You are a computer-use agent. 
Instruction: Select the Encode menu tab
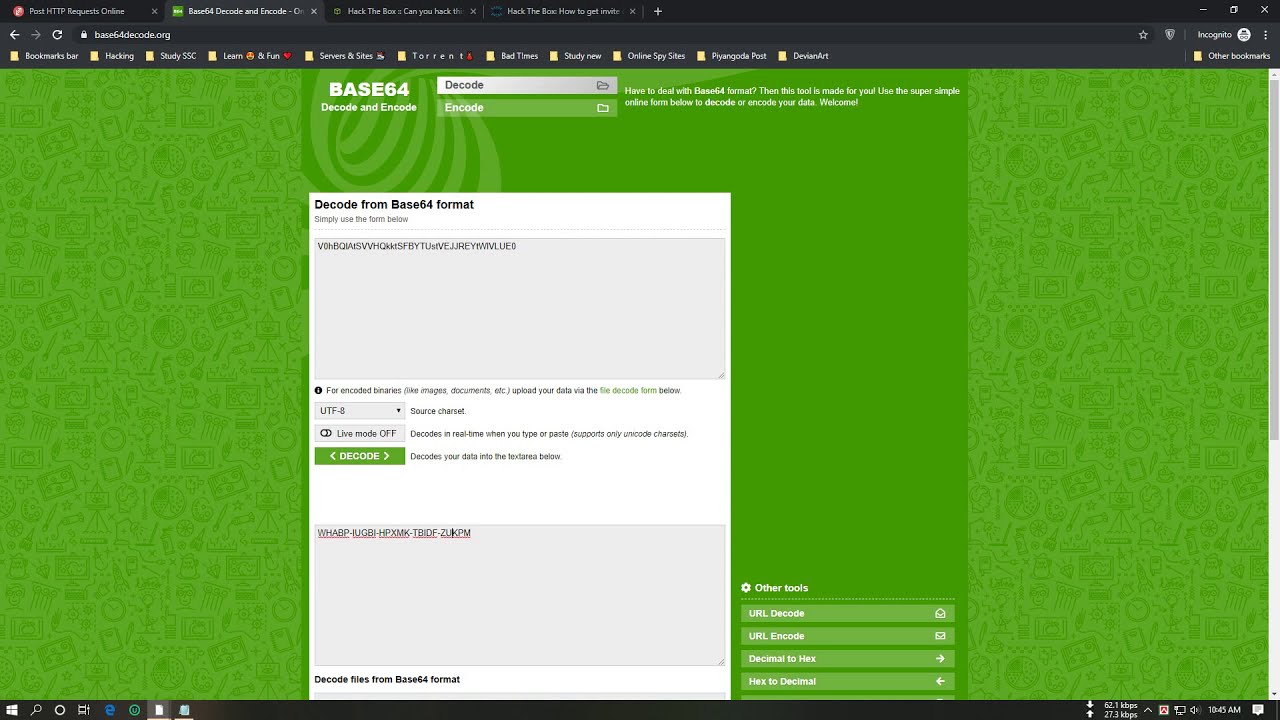click(527, 107)
